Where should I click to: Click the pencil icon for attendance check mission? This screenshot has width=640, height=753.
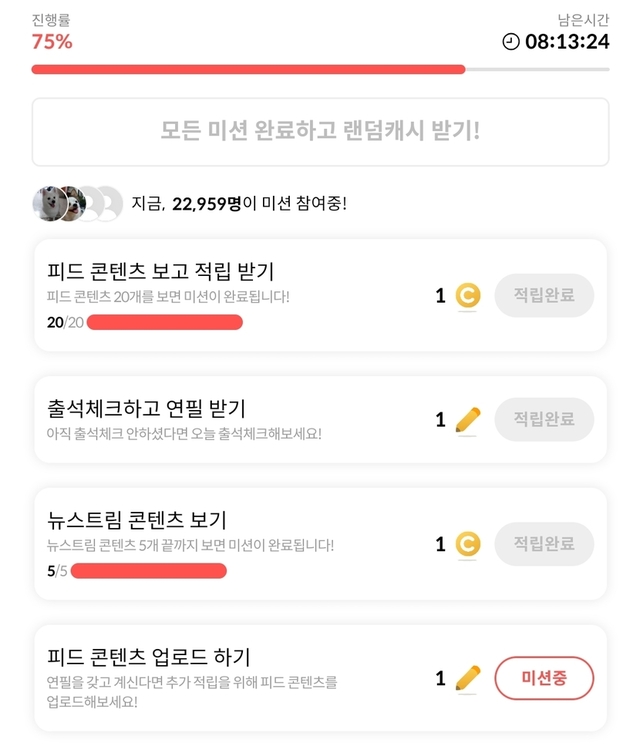coord(467,421)
